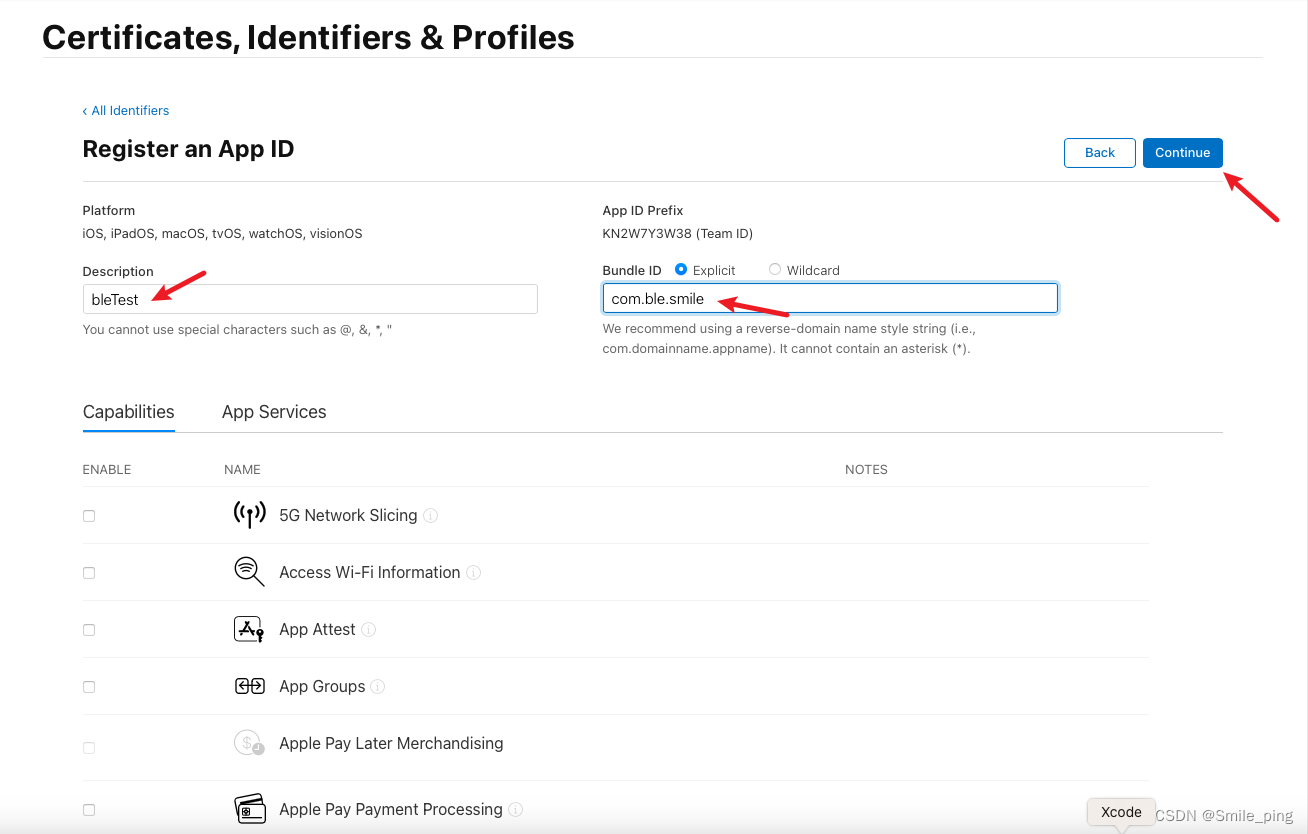This screenshot has height=834, width=1308.
Task: Click the App Attest icon
Action: click(249, 629)
